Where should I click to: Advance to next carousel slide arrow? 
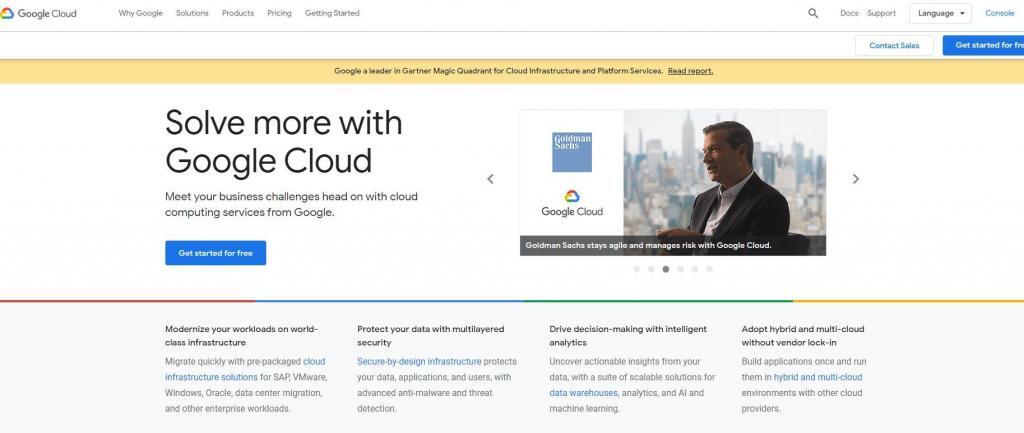pyautogui.click(x=856, y=179)
